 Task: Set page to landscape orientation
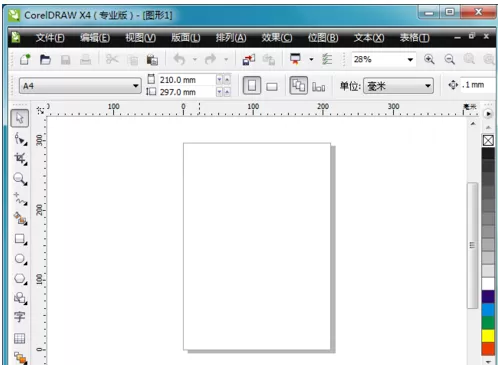(272, 87)
